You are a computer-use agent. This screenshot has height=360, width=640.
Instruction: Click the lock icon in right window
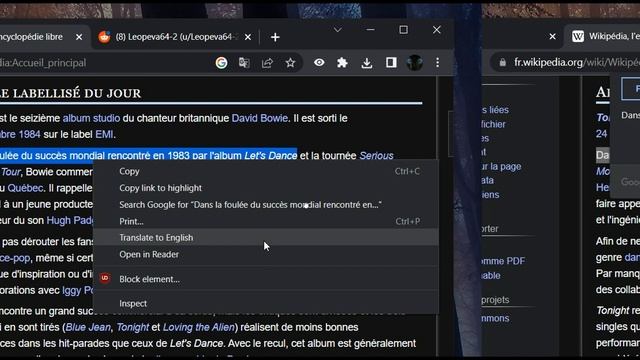click(x=503, y=62)
